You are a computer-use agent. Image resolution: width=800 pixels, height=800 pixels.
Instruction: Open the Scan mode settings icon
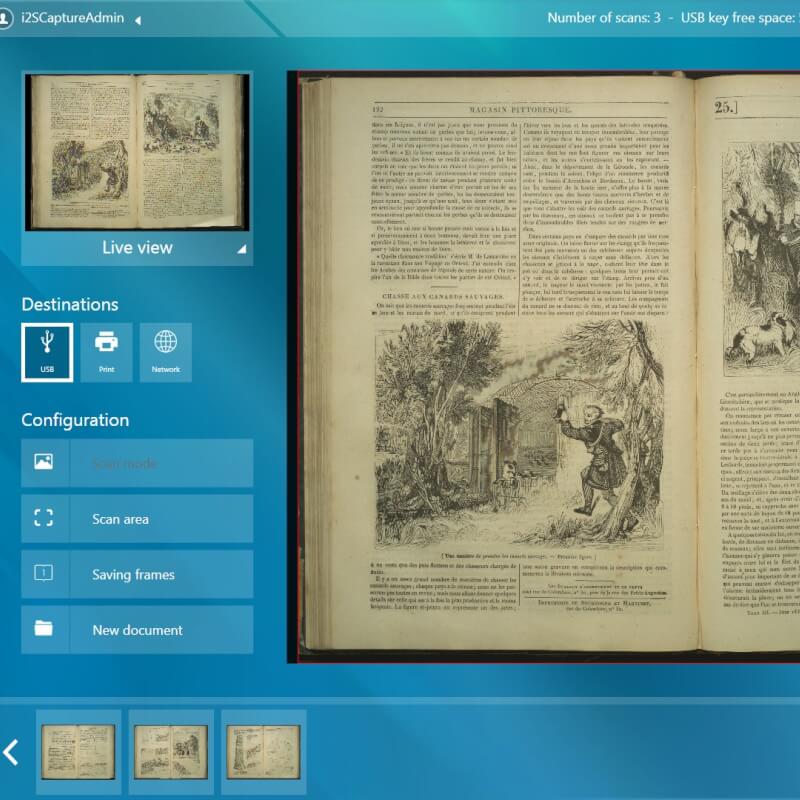click(45, 463)
